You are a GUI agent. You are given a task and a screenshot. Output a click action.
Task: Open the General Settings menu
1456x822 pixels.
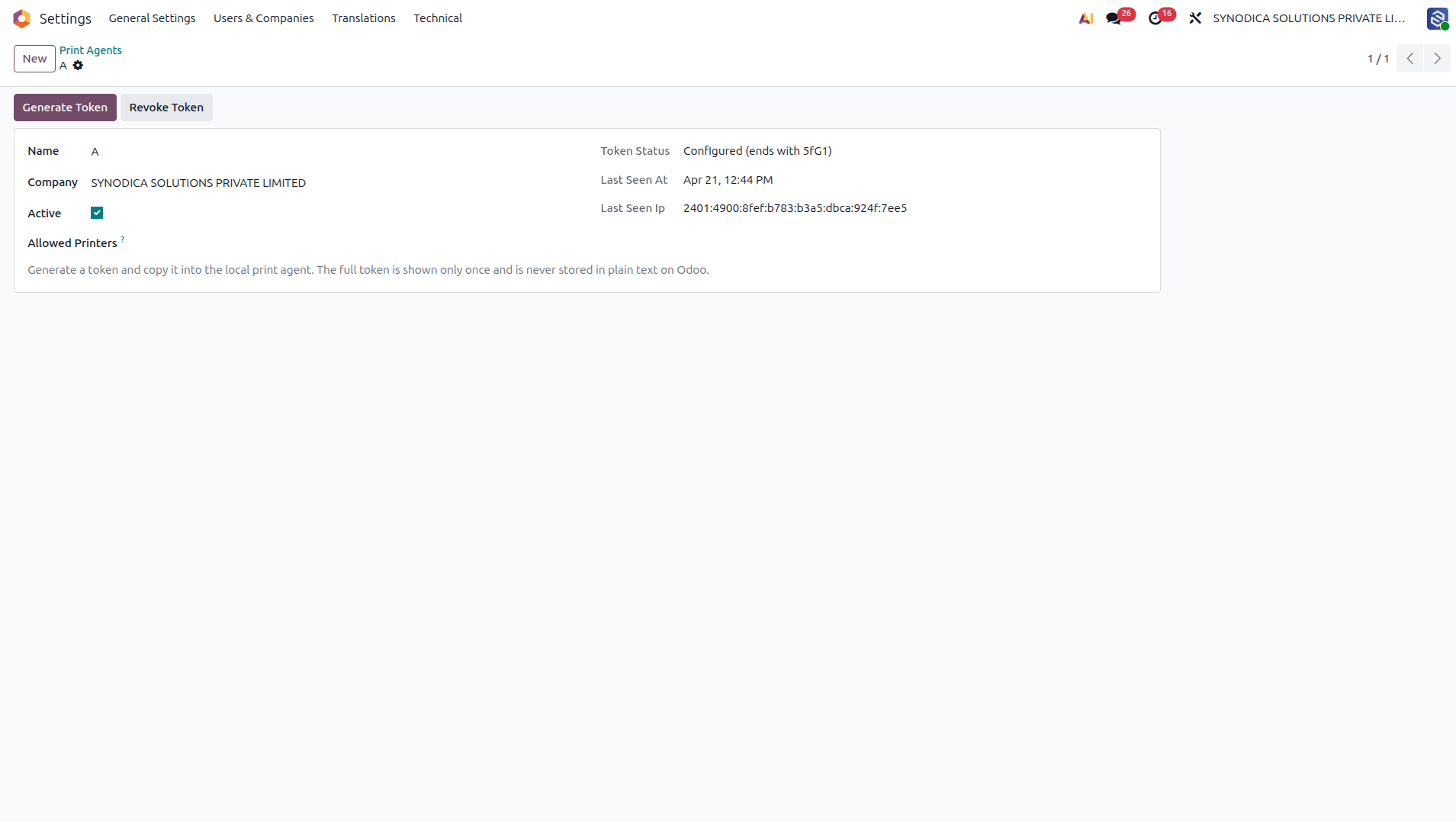[152, 18]
